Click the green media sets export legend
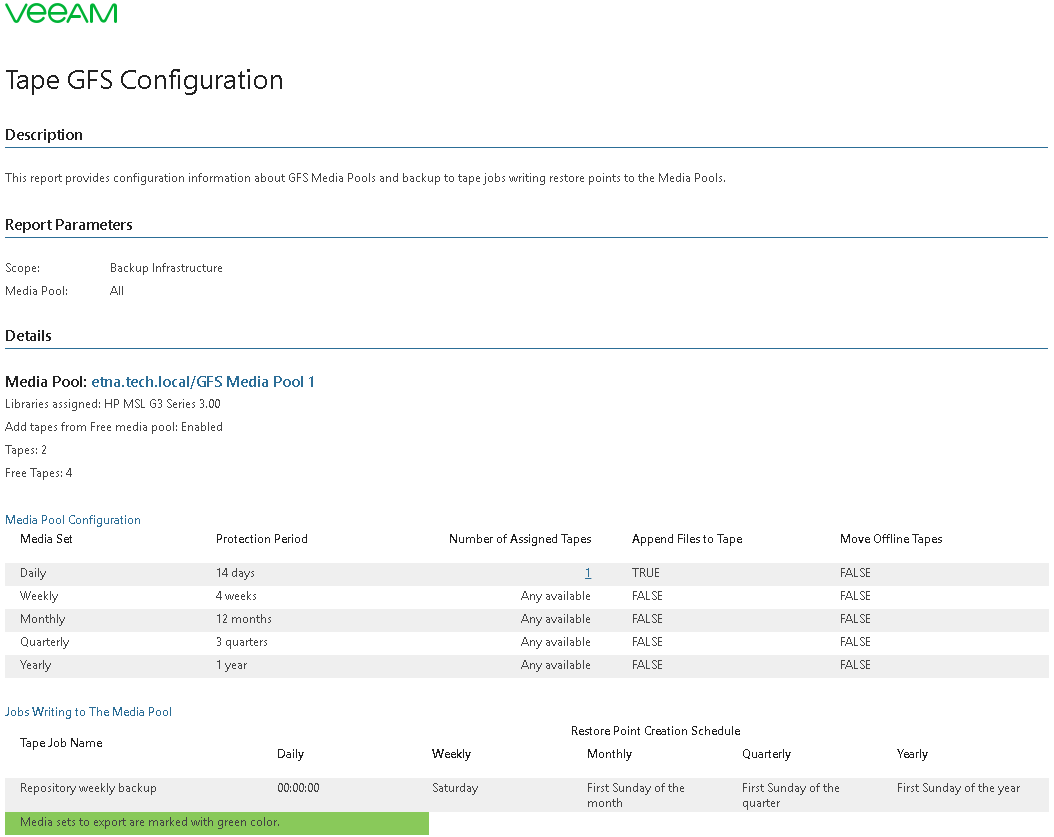 pyautogui.click(x=216, y=824)
